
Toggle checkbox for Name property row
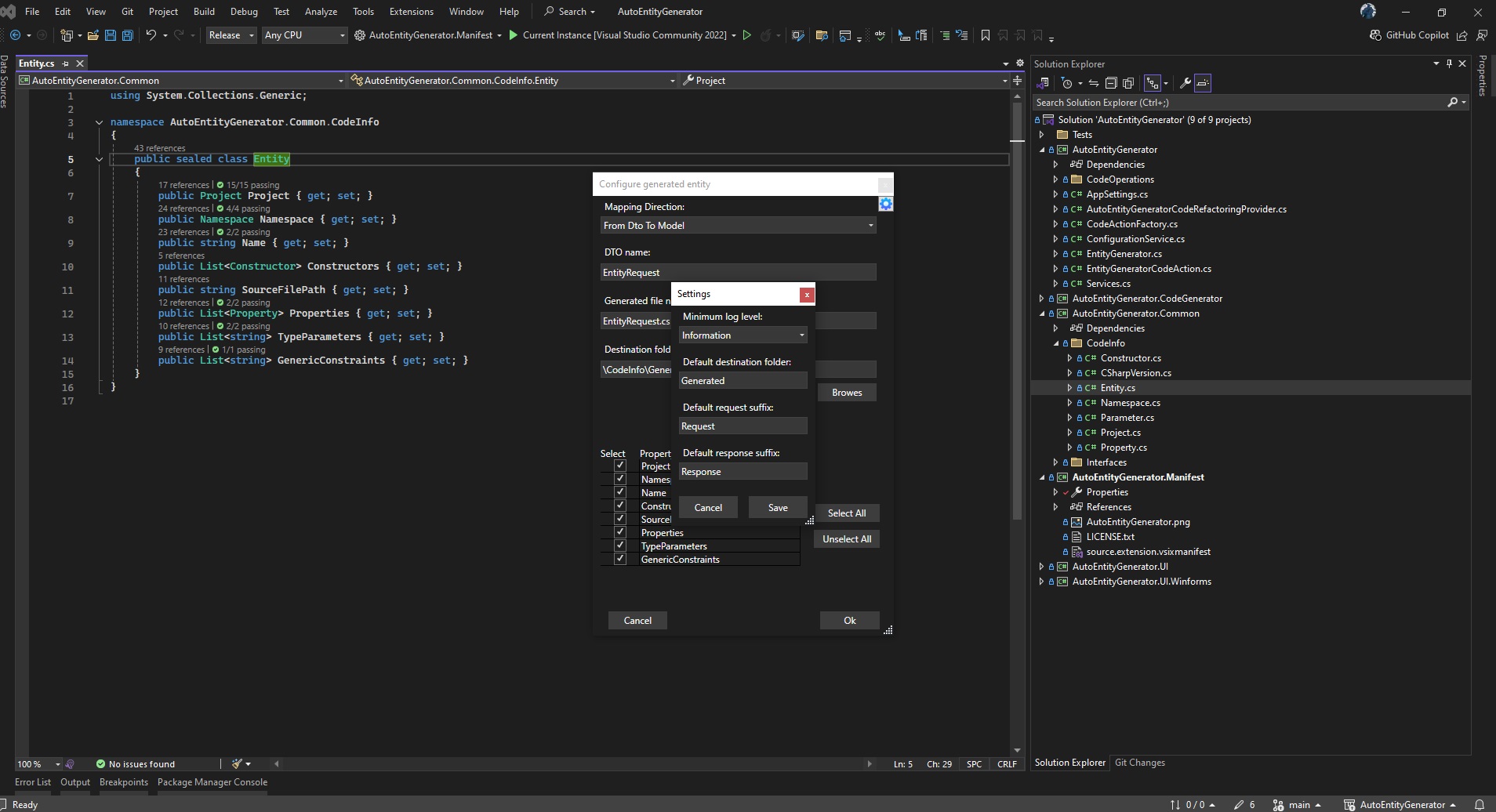point(620,492)
